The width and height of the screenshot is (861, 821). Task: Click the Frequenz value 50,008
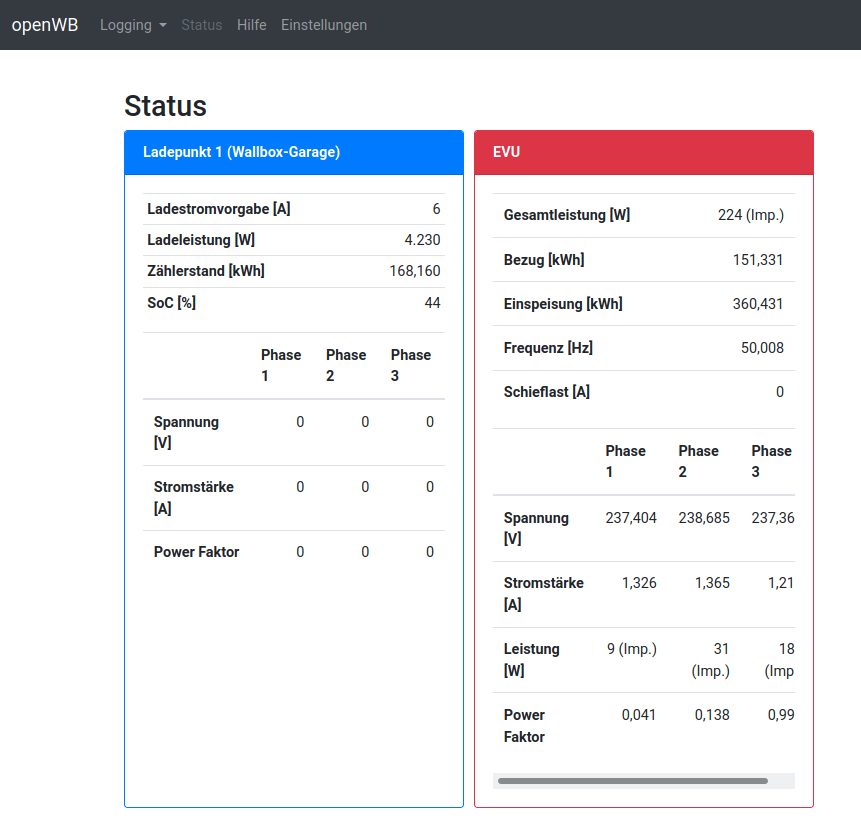point(762,348)
